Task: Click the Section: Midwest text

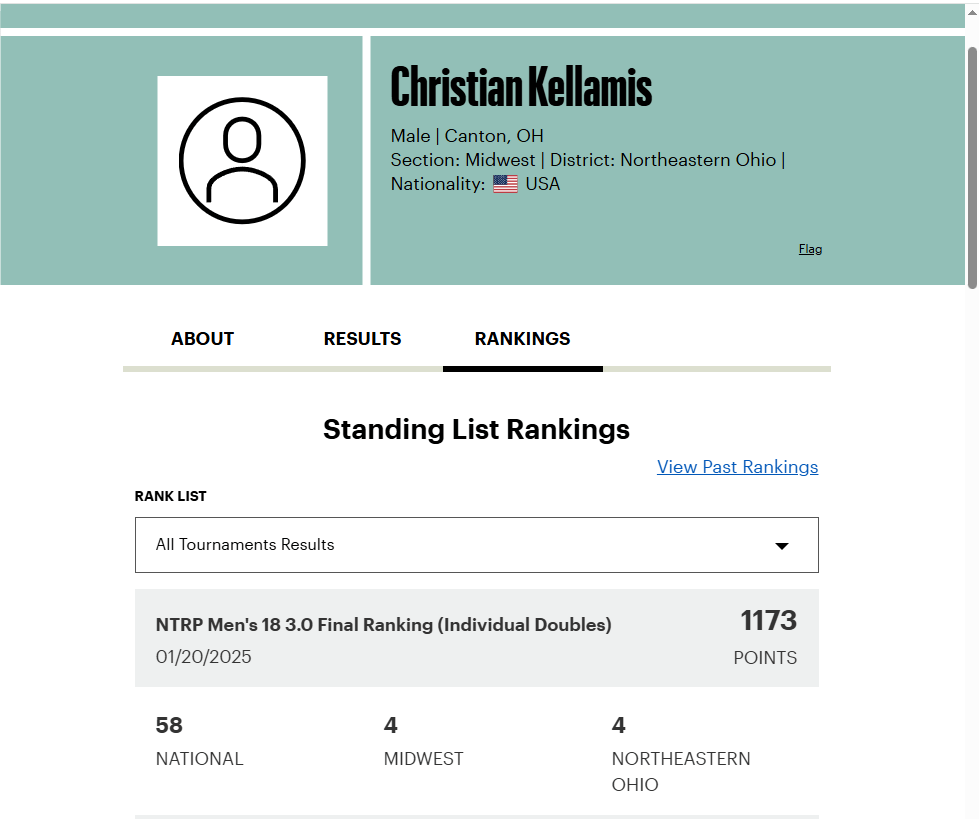Action: [463, 160]
